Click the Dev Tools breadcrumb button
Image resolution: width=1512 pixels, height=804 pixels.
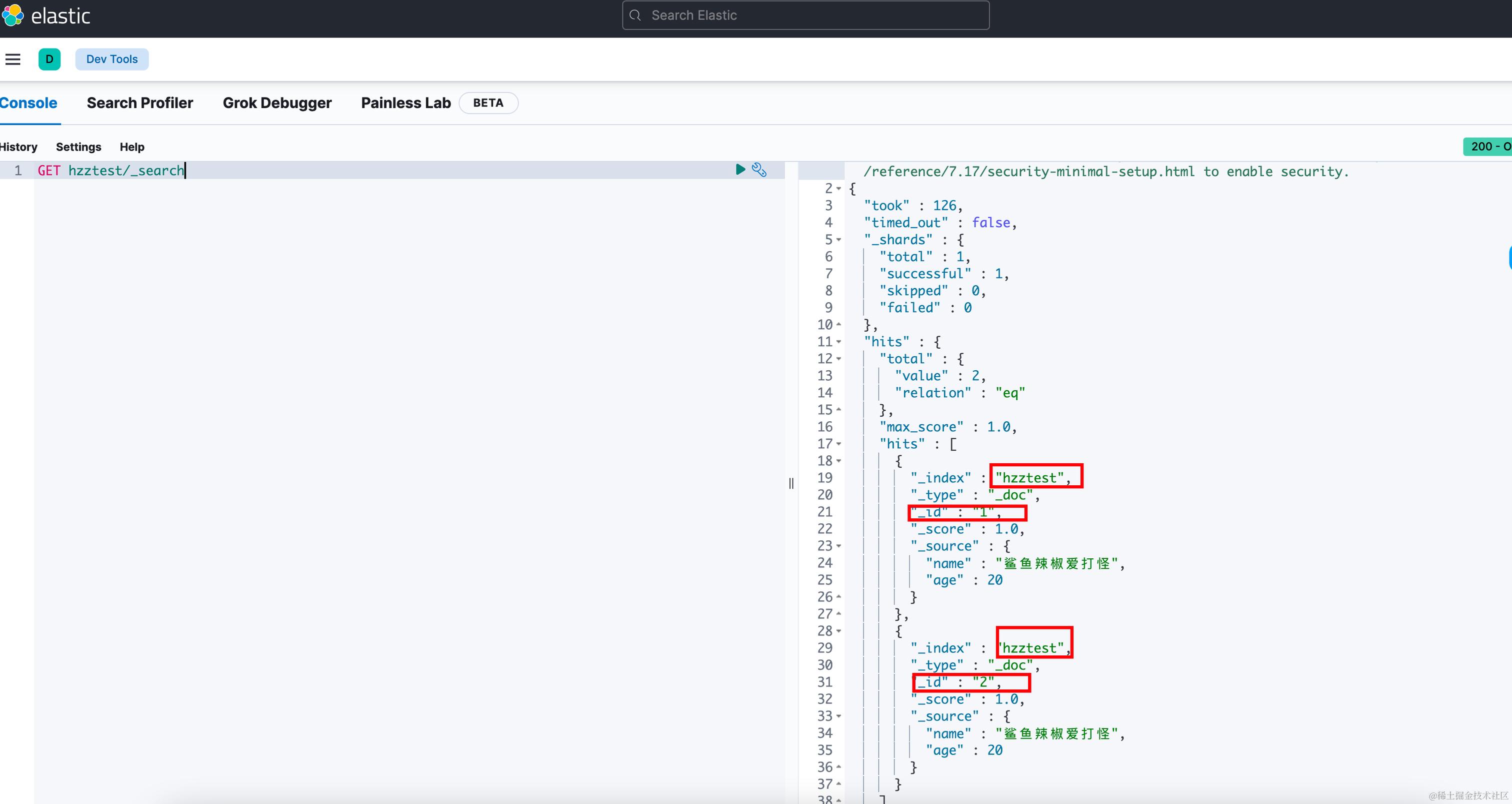click(x=111, y=60)
